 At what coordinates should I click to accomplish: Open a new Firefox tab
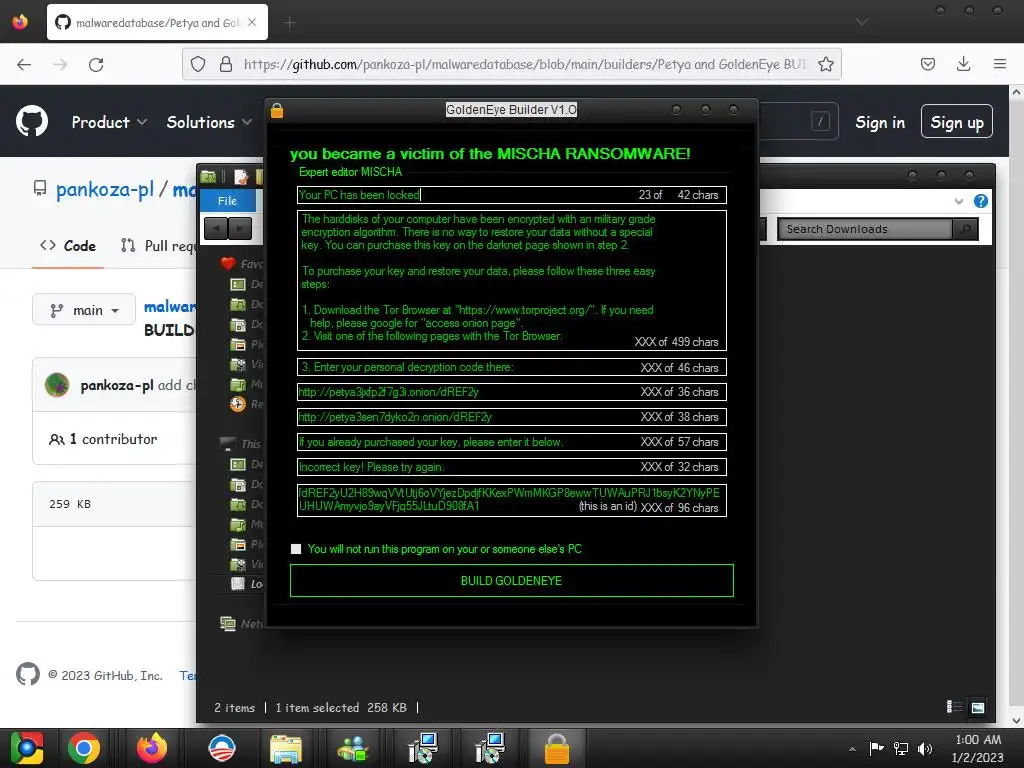[290, 23]
